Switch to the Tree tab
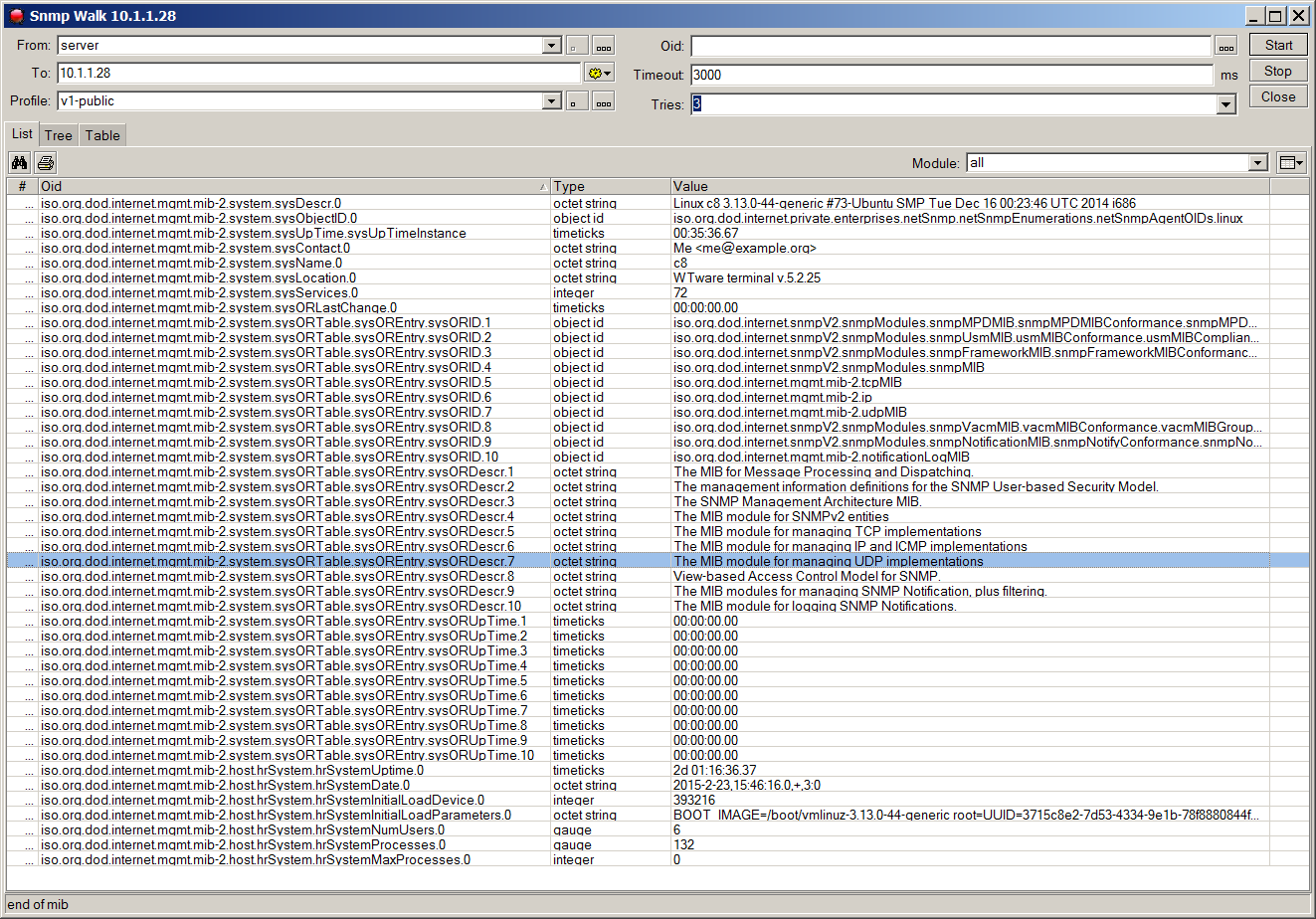 [59, 135]
